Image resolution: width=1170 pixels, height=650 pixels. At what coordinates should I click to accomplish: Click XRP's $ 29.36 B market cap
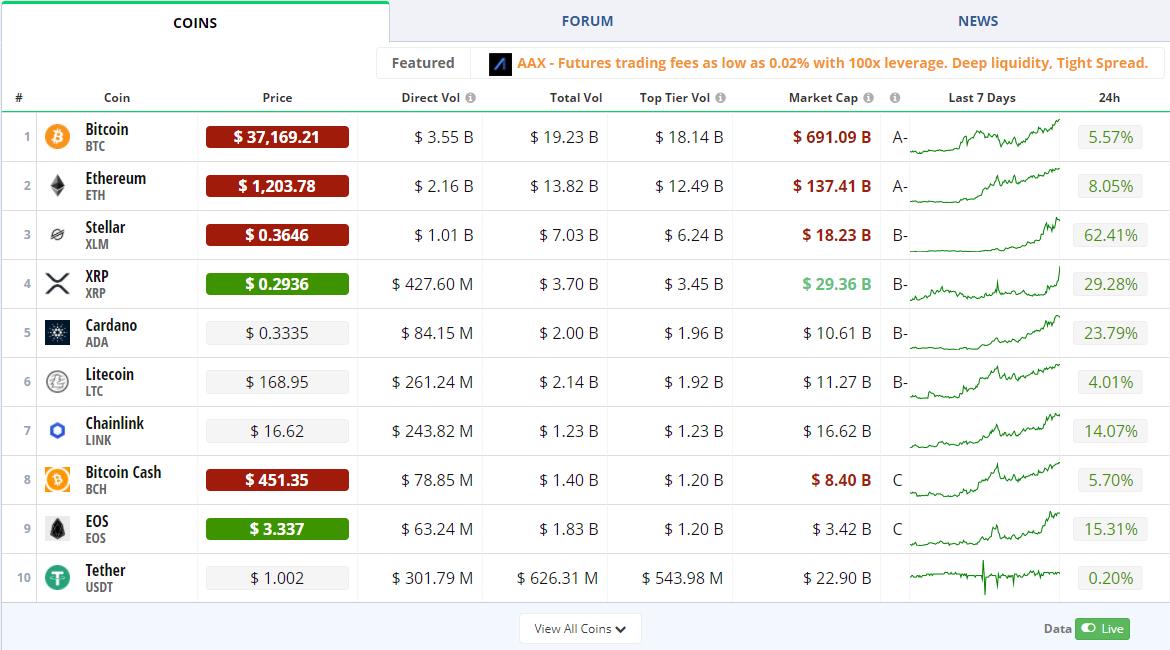coord(836,284)
